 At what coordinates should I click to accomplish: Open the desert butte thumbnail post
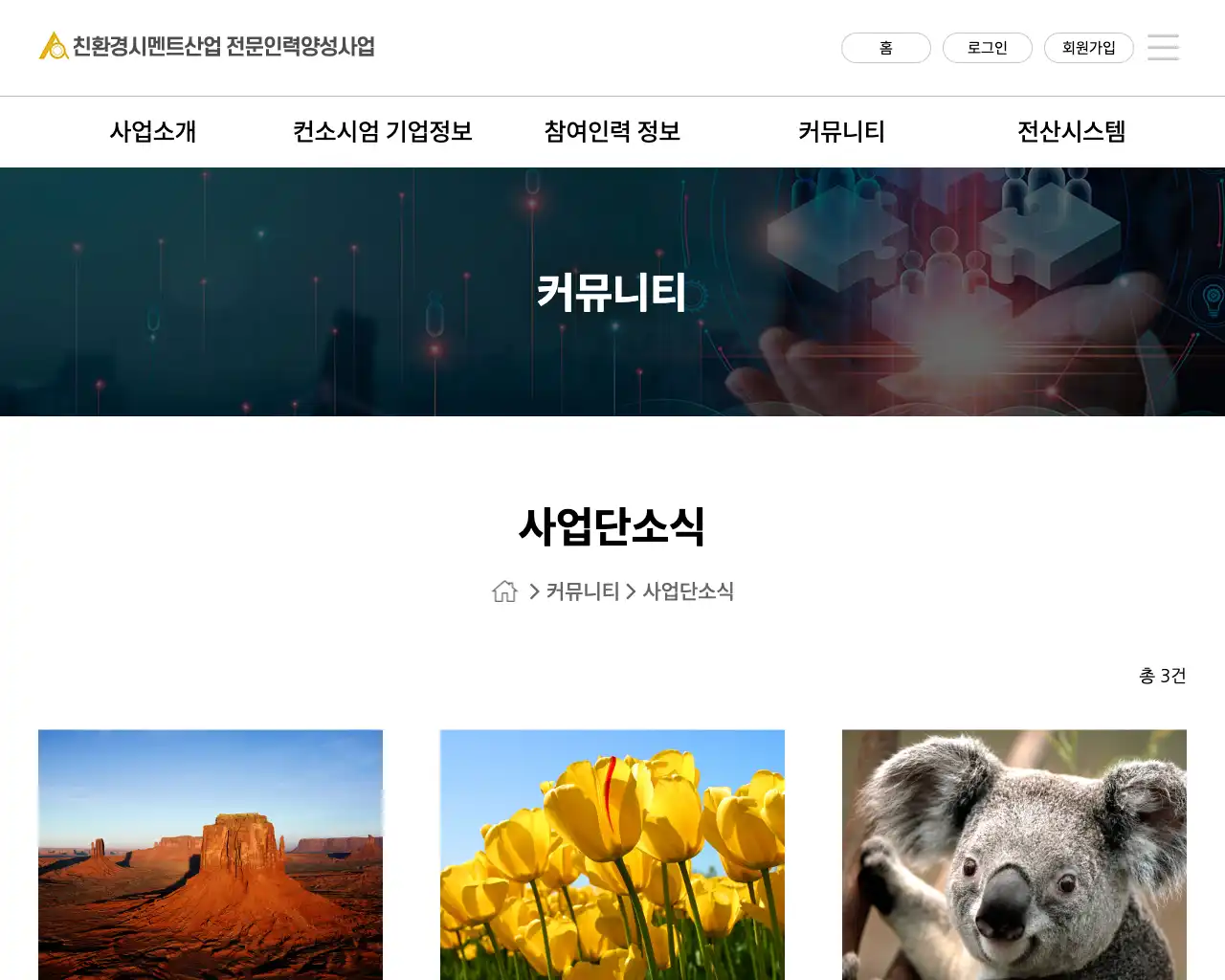pyautogui.click(x=211, y=854)
